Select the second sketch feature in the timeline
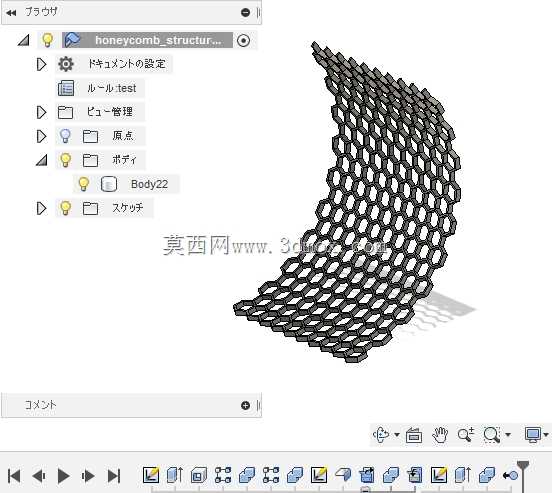Viewport: 552px width, 493px height. (319, 475)
